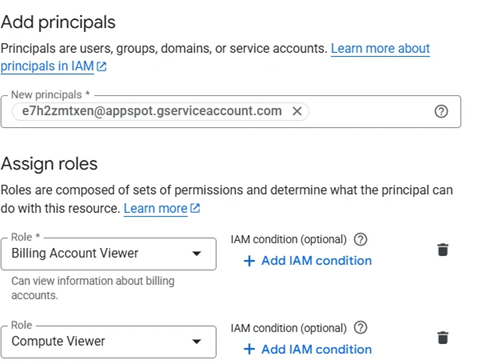Open the Billing Account Viewer role dropdown
Screen dimensions: 492x364
tap(109, 254)
